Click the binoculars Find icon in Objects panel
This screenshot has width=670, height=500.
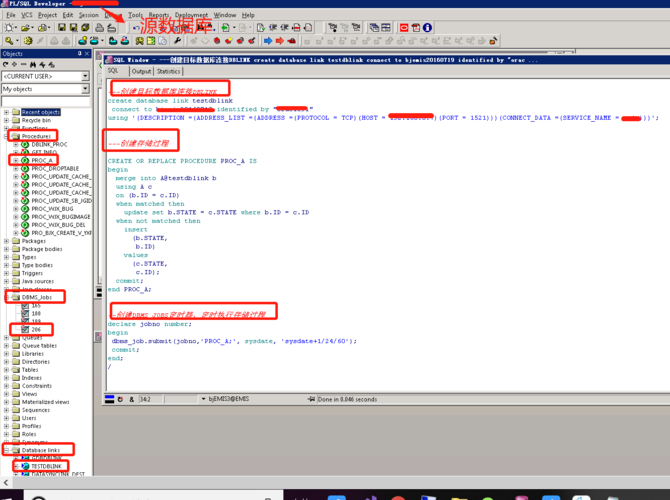(x=33, y=65)
